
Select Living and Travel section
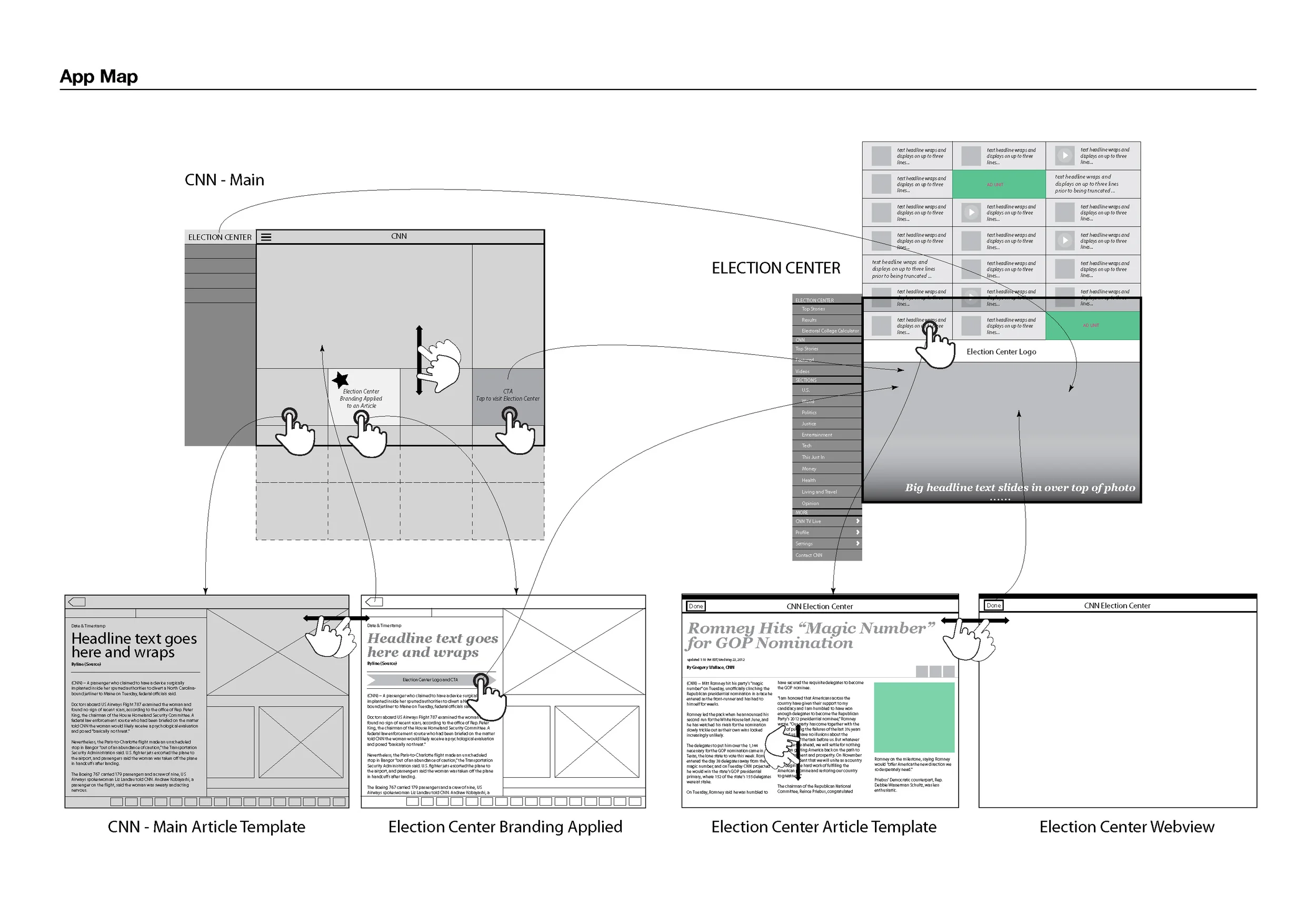point(827,492)
